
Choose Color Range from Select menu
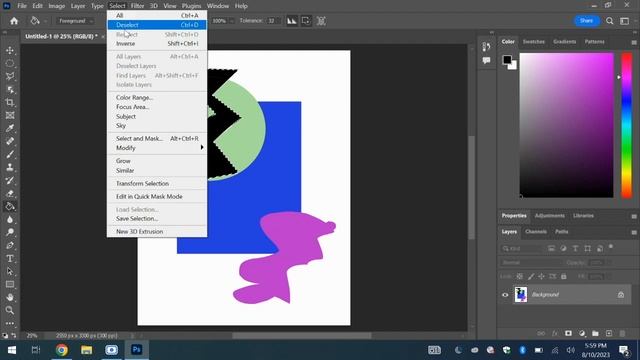click(157, 98)
